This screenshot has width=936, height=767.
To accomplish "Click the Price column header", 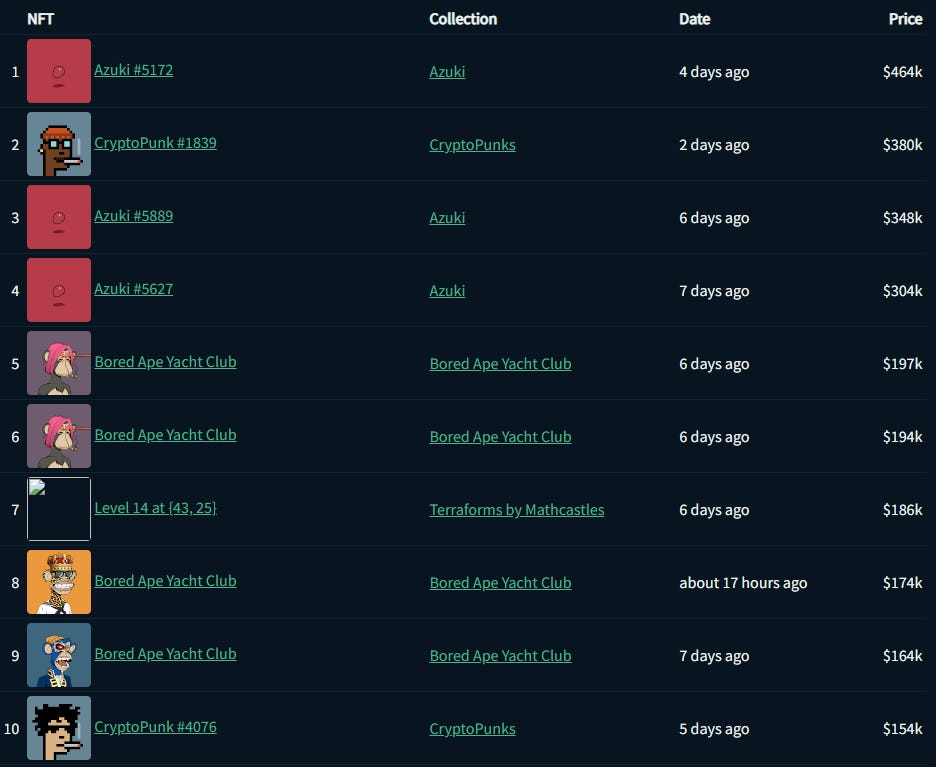I will coord(906,19).
